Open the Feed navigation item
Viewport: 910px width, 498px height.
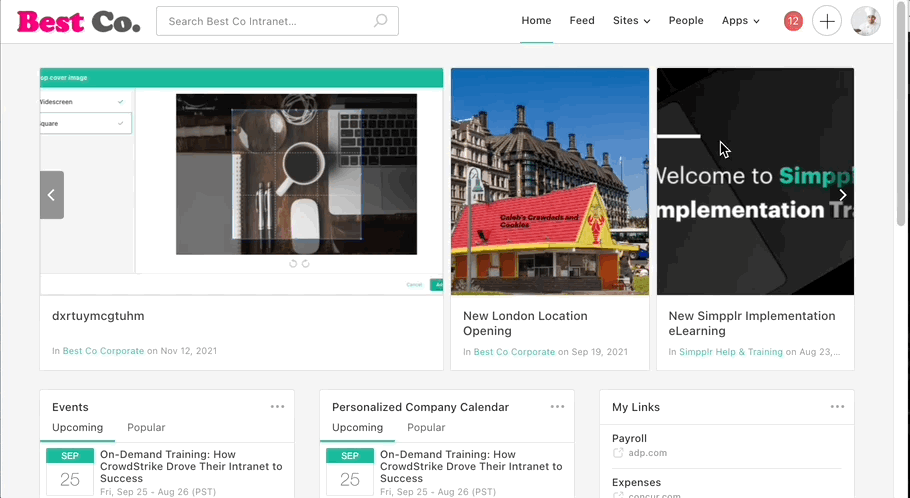click(582, 21)
